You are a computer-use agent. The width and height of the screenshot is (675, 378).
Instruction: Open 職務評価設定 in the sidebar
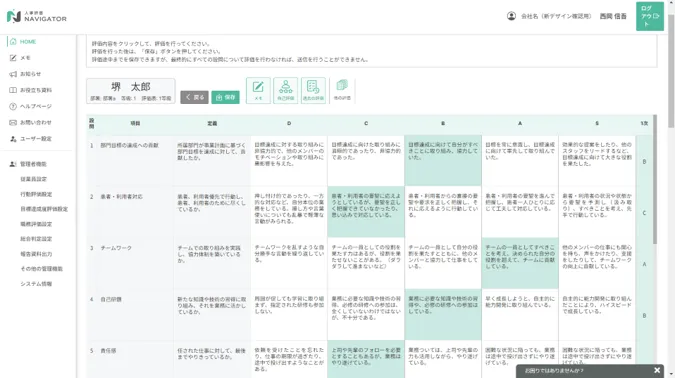(x=36, y=224)
